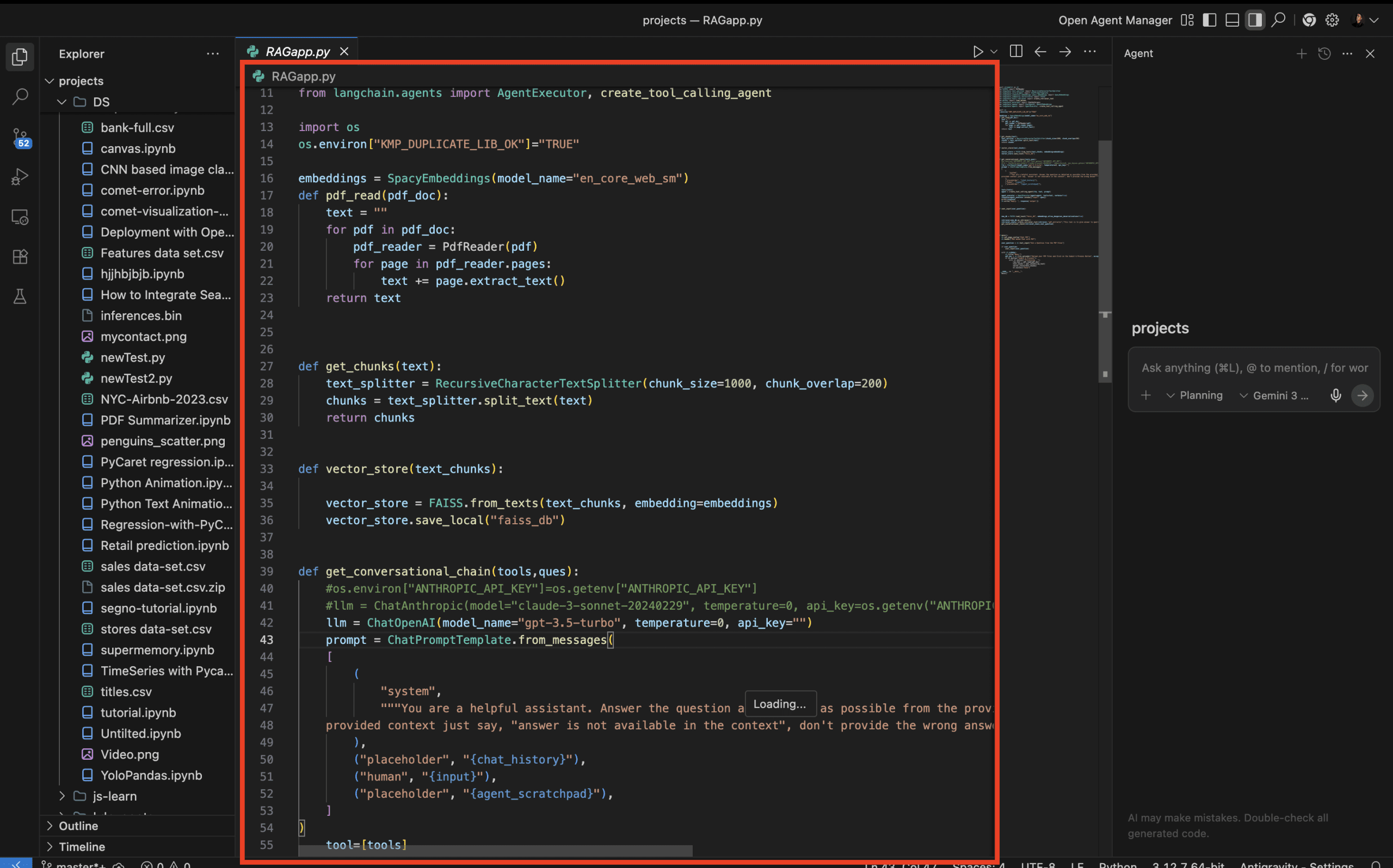Screen dimensions: 1393x868
Task: Toggle the secondary Agent sidebar
Action: click(x=1255, y=20)
